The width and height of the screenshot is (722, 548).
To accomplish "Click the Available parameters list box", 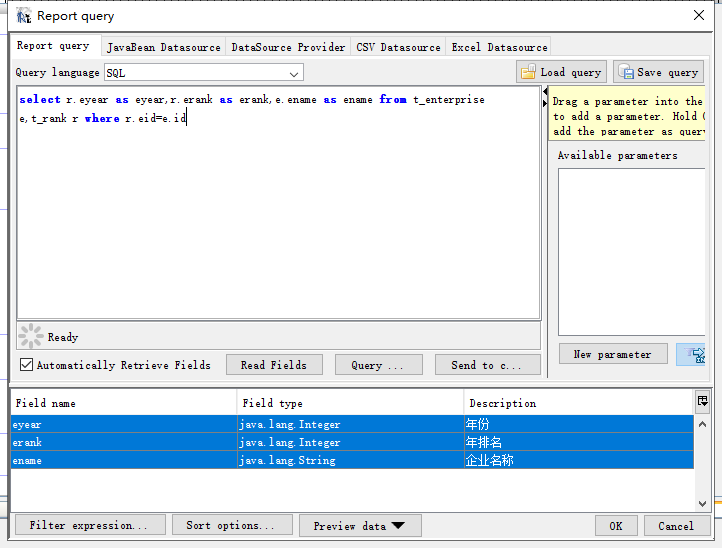I will pos(631,252).
